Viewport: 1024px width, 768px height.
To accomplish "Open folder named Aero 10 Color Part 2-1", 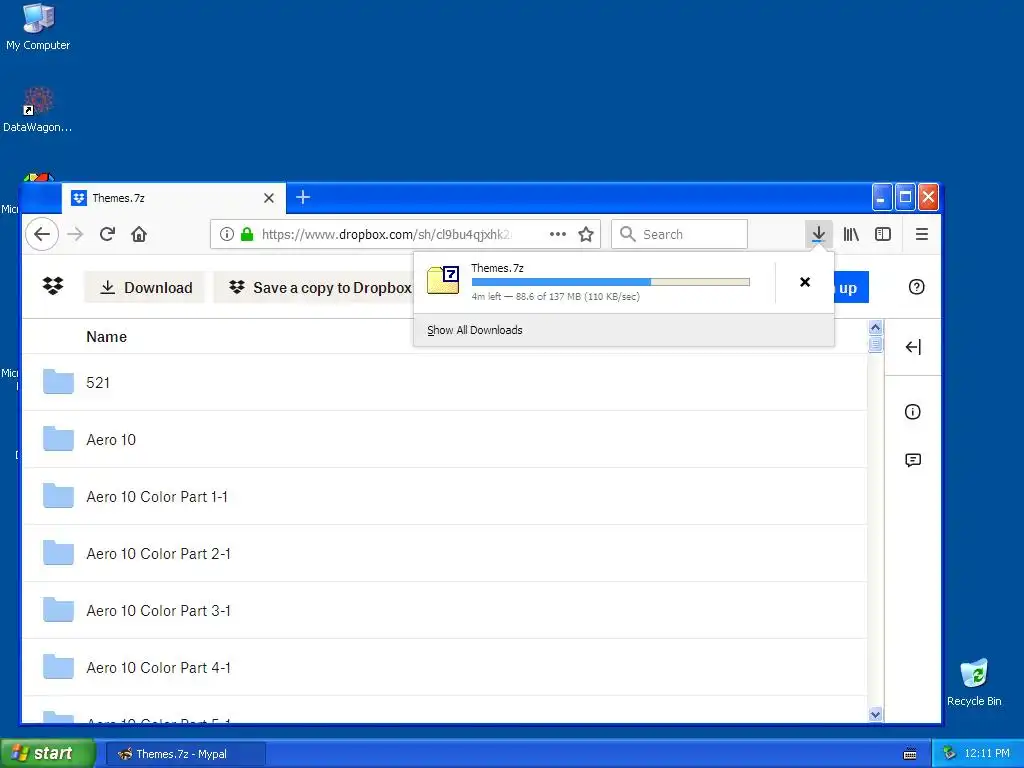I will click(158, 553).
